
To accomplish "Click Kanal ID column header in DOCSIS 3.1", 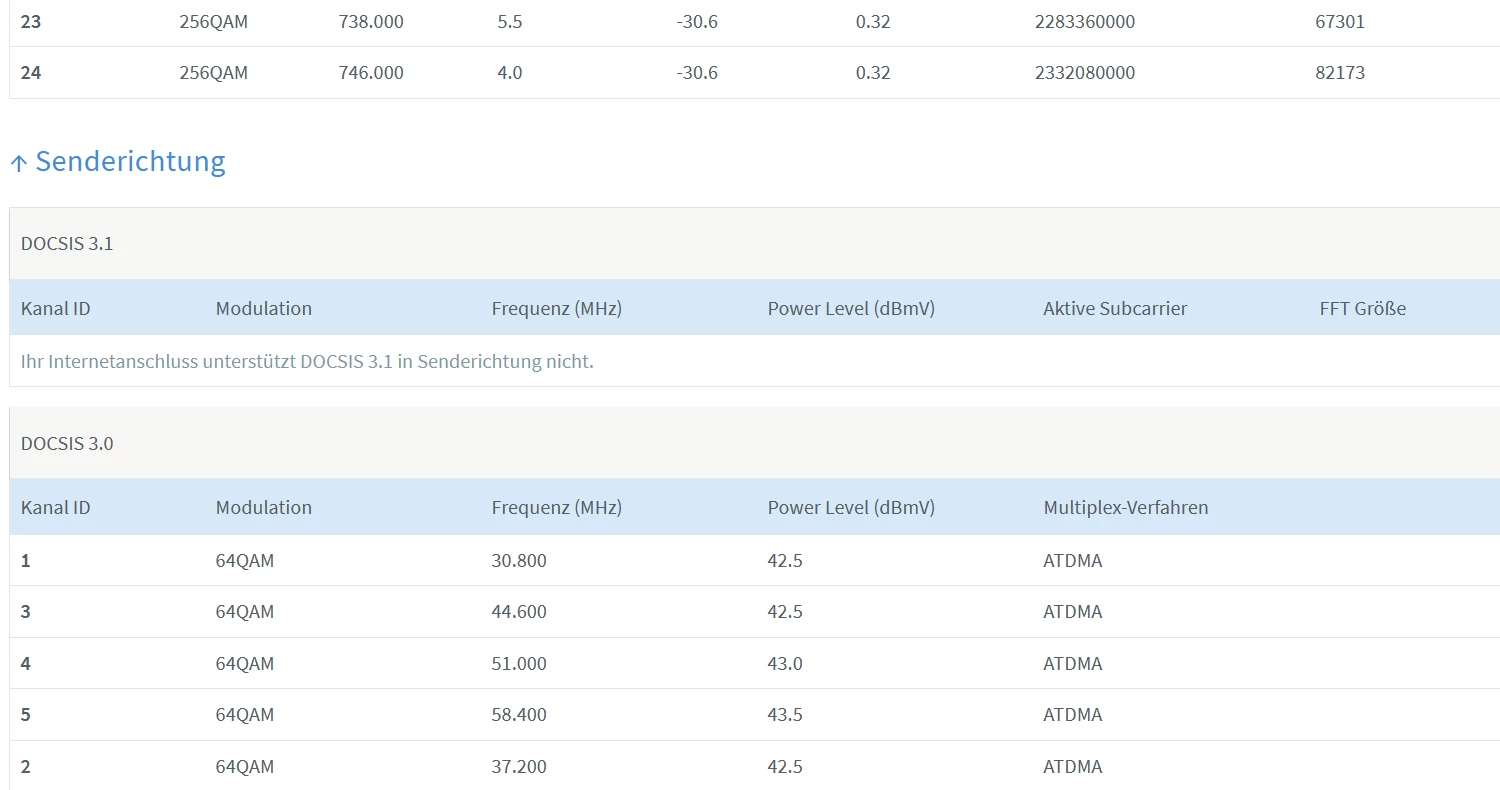I will click(56, 308).
